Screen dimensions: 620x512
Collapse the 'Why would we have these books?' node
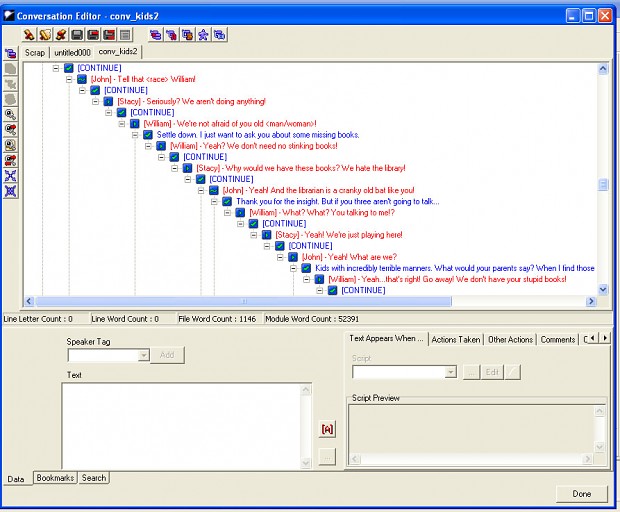[x=174, y=168]
